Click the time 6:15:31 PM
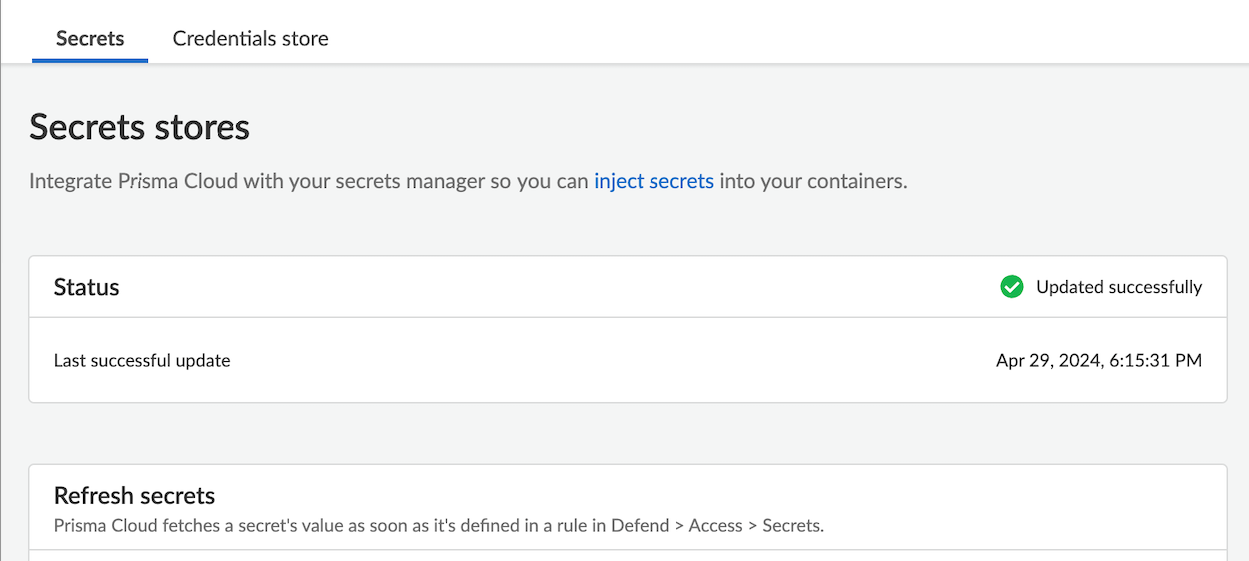The image size is (1249, 561). coord(1155,360)
